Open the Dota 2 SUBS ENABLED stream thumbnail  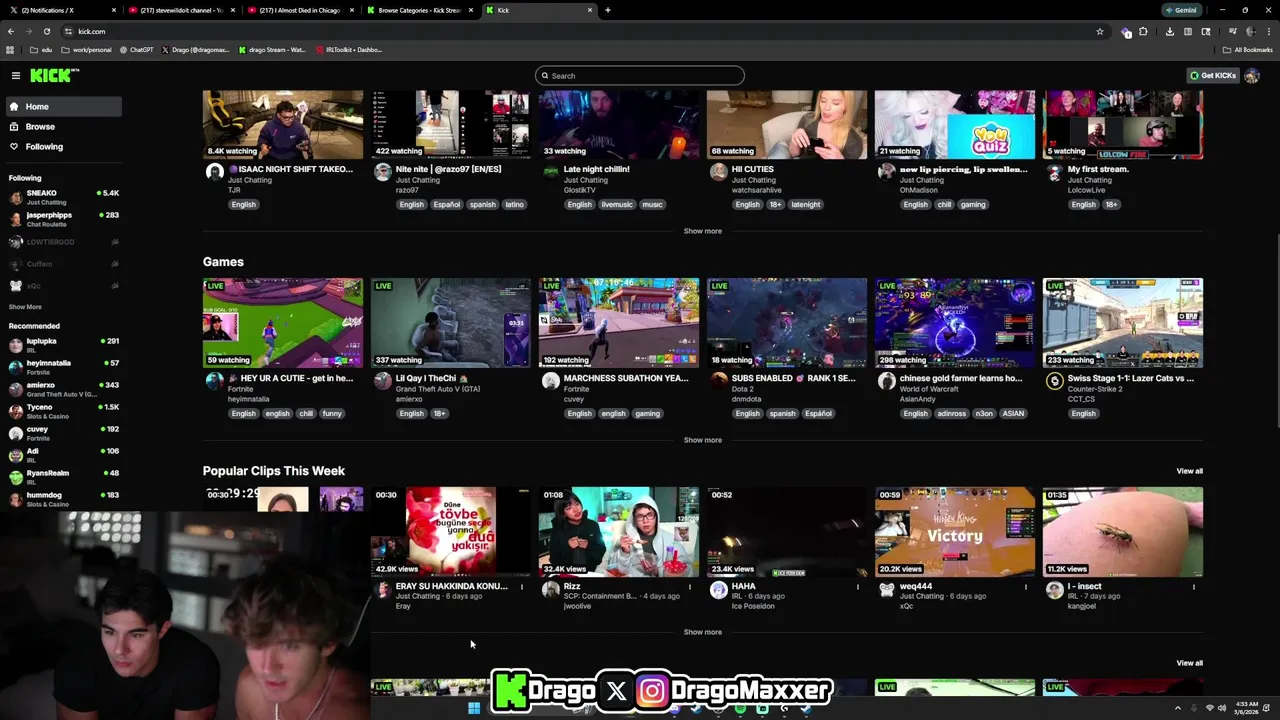[x=787, y=323]
